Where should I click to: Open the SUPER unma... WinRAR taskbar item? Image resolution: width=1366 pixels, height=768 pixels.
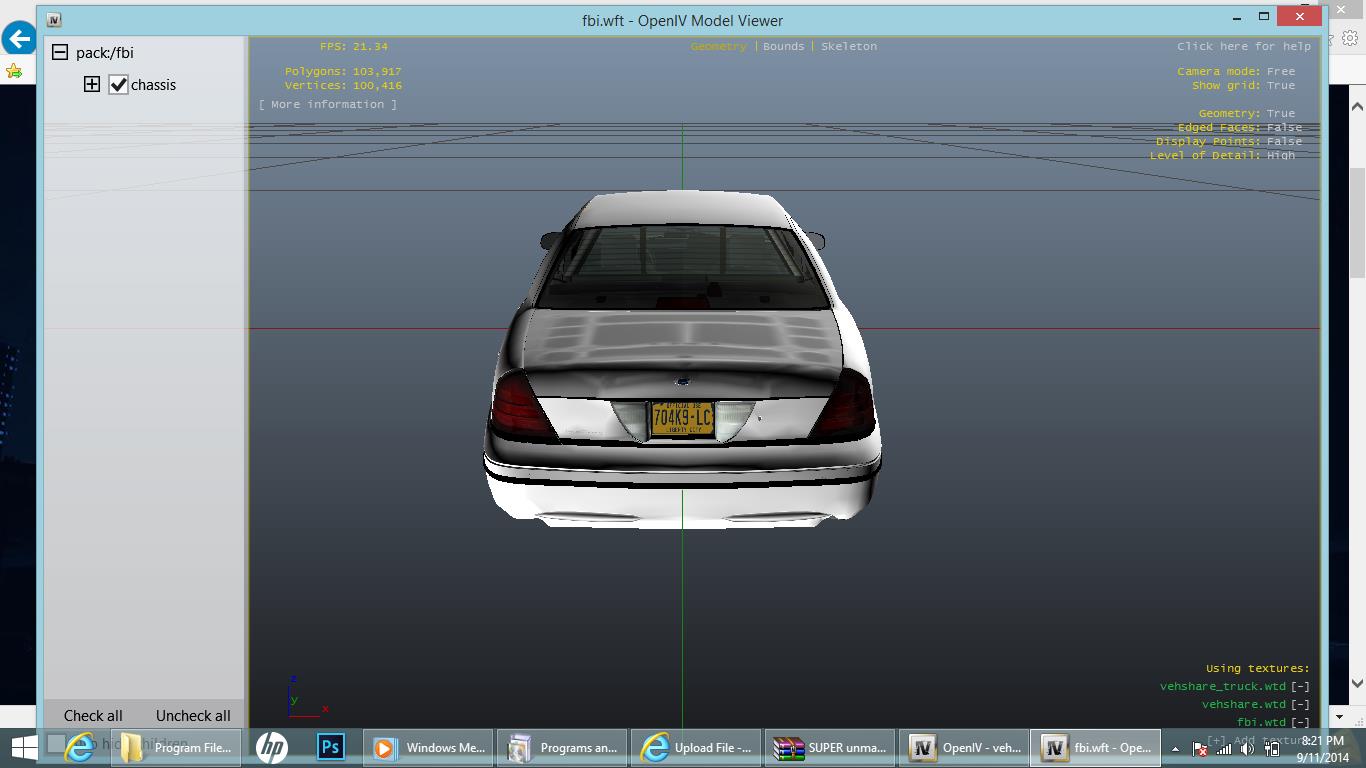click(x=829, y=747)
